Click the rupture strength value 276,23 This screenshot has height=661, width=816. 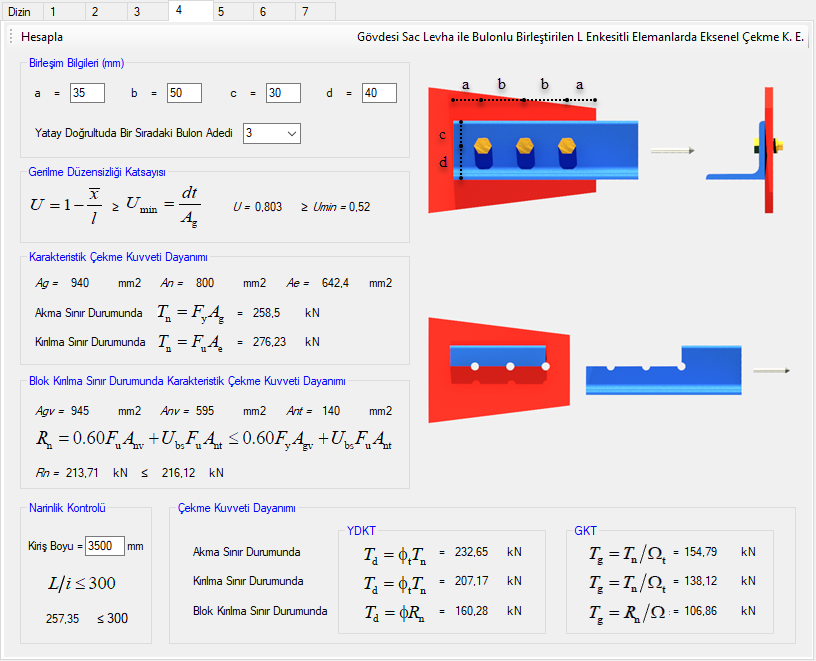[269, 342]
